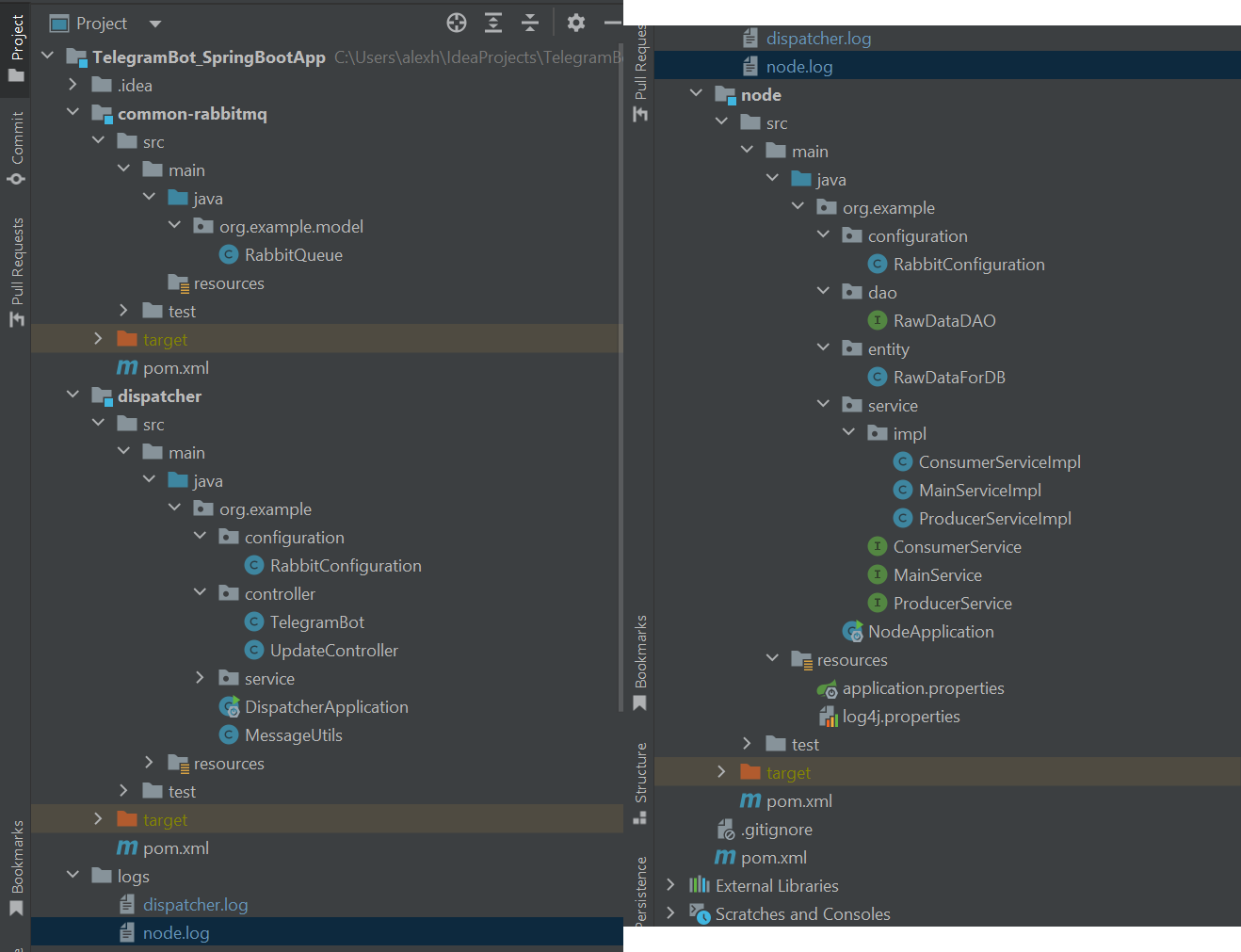
Task: Click the Maven icon of common-rabbitmq pom.xml
Action: [127, 367]
